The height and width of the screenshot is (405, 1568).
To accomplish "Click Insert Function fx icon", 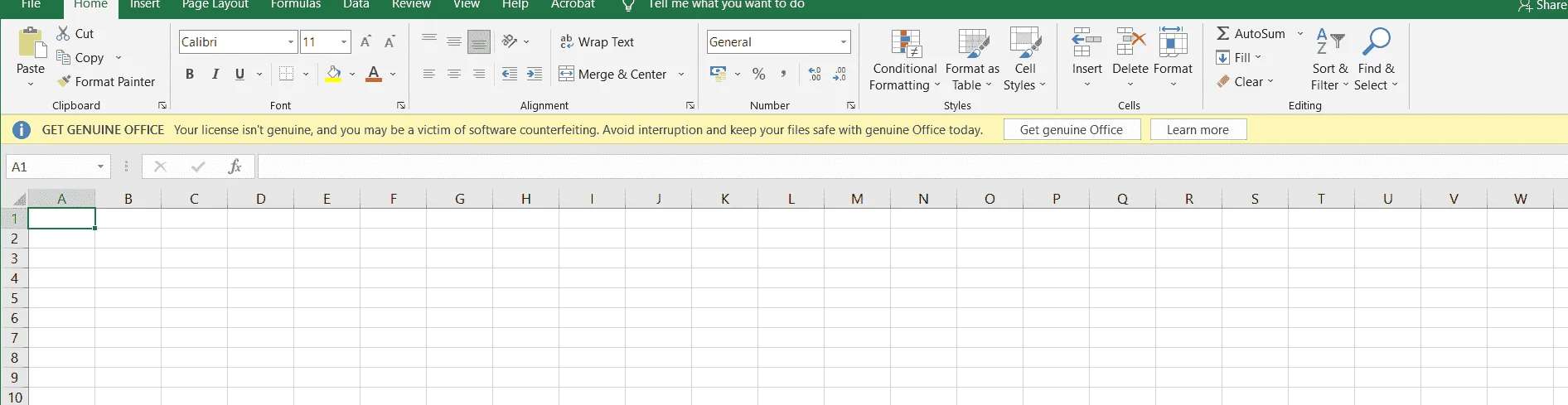I will [235, 166].
